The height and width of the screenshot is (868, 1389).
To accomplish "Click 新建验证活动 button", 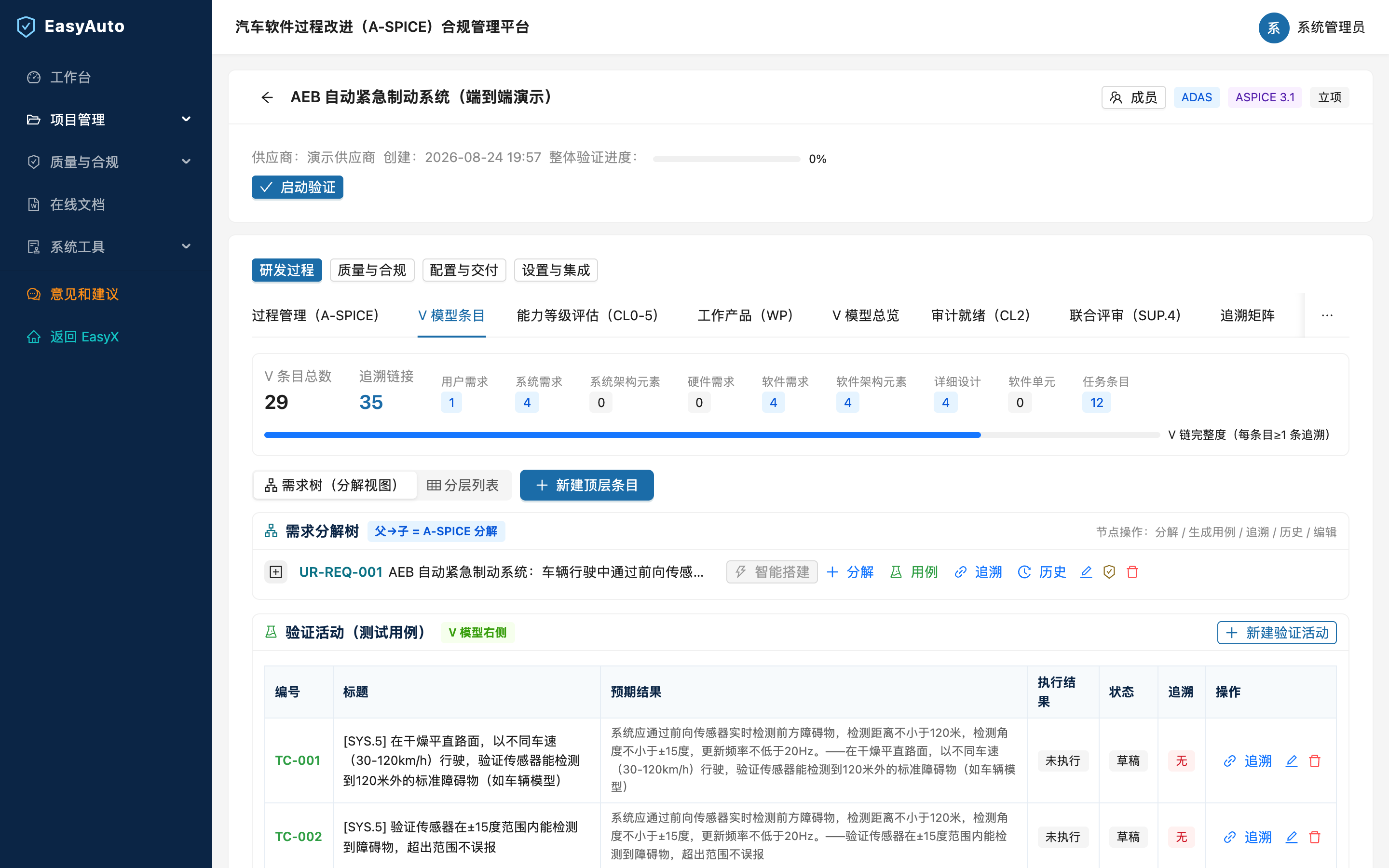I will coord(1277,633).
